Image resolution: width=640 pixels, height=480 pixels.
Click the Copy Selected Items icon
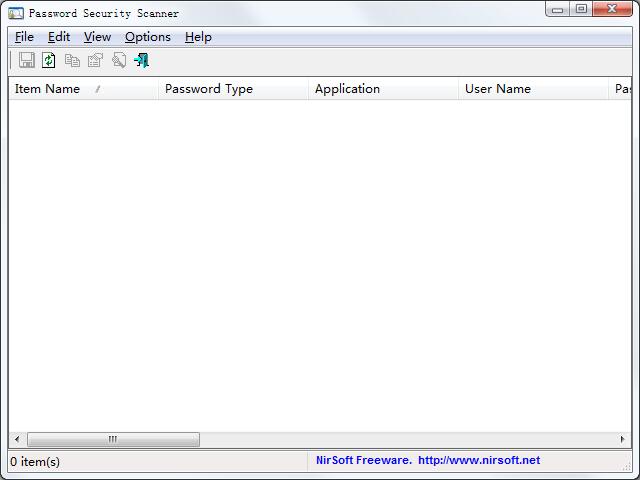[x=72, y=60]
